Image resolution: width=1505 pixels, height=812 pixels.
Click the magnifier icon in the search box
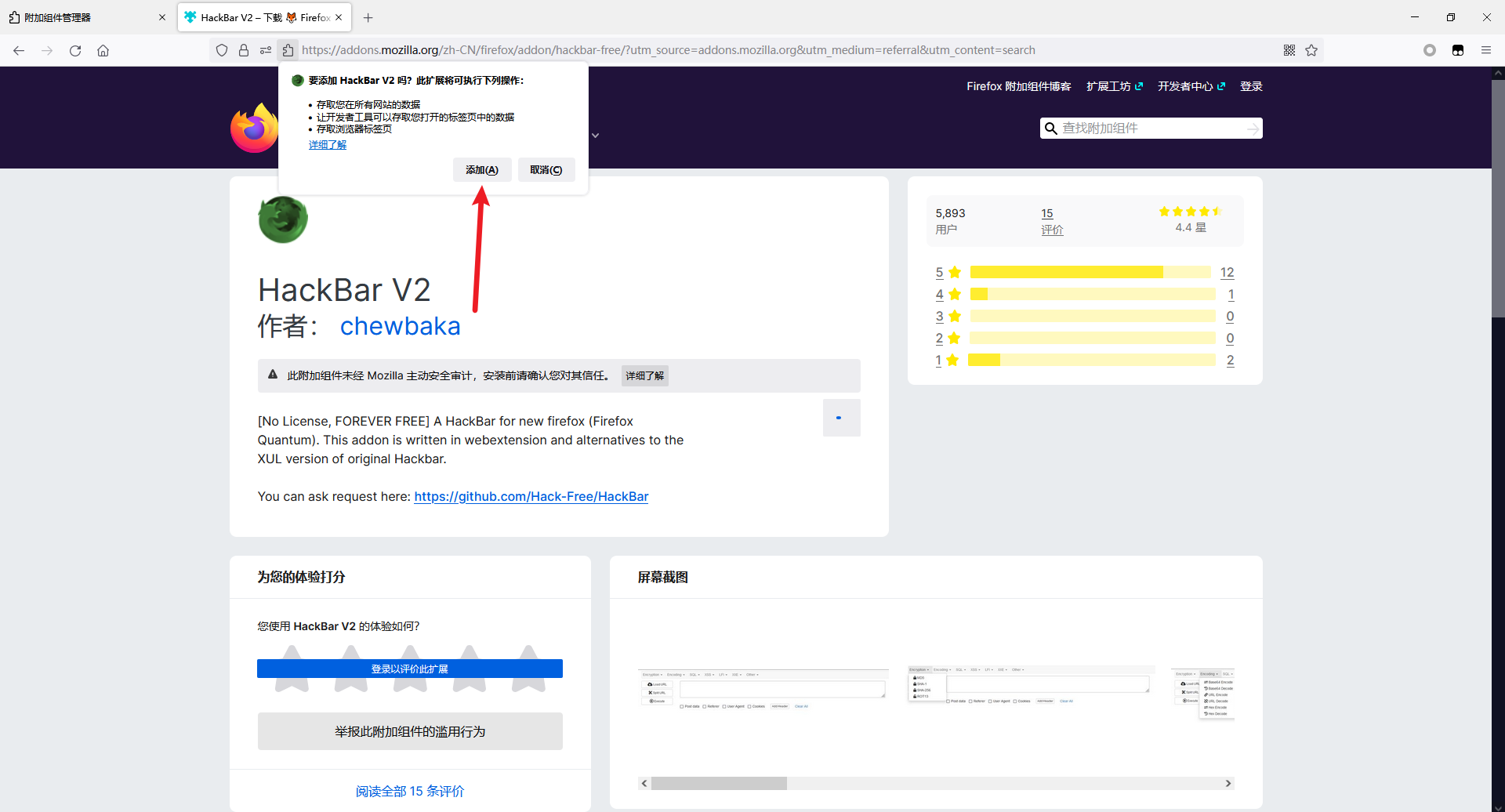[1051, 129]
